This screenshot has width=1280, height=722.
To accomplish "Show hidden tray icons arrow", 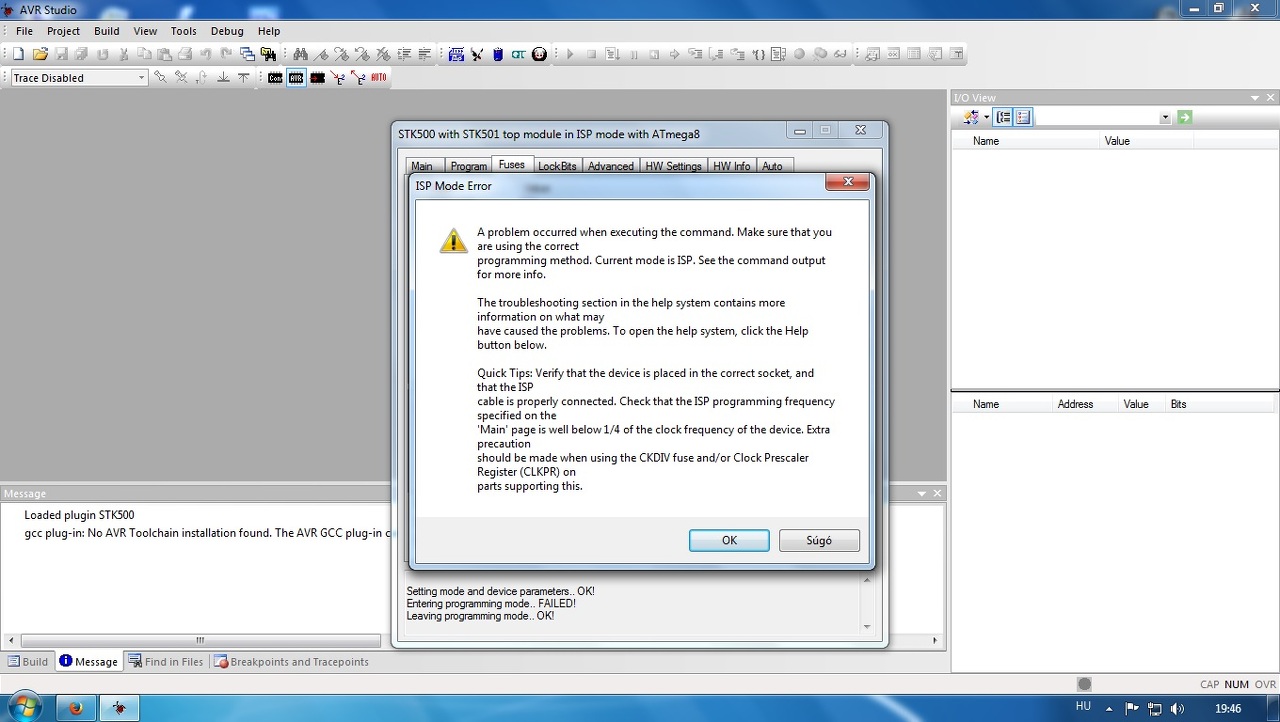I will [1109, 709].
